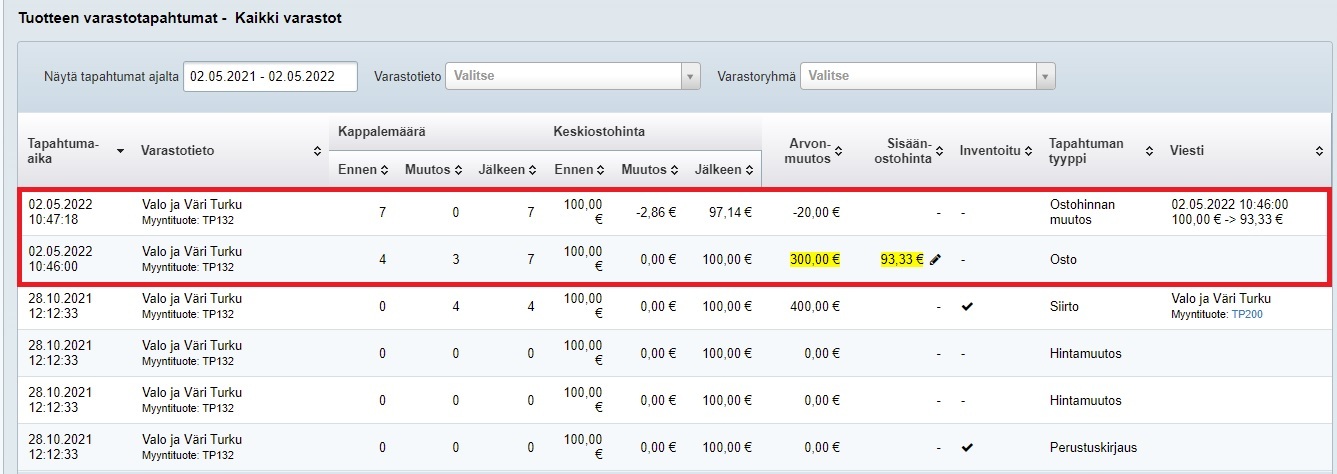The width and height of the screenshot is (1337, 474).
Task: Click the sort icon for Viesti column
Action: (1319, 151)
